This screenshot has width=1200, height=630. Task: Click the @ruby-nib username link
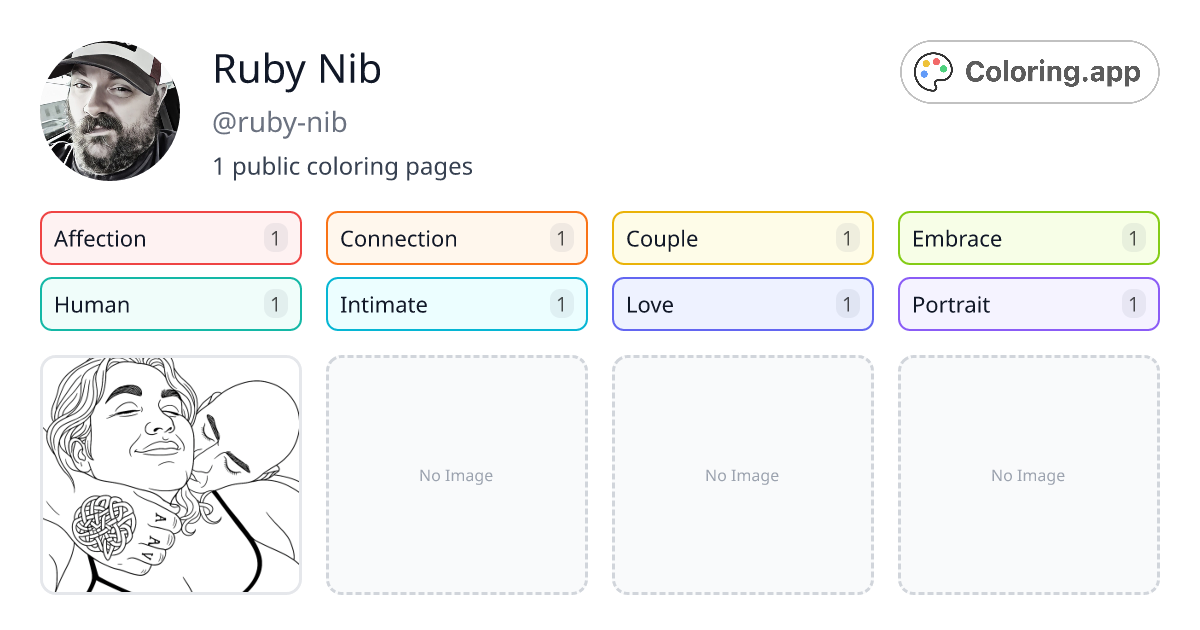pos(281,122)
